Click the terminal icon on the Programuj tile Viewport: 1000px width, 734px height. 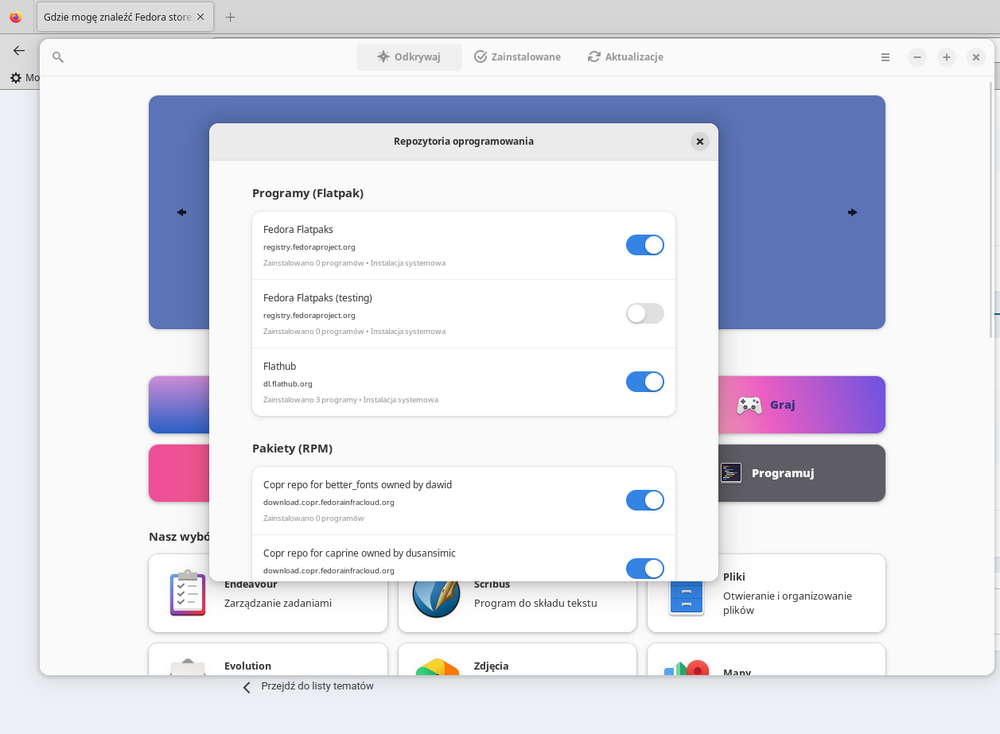pyautogui.click(x=731, y=473)
